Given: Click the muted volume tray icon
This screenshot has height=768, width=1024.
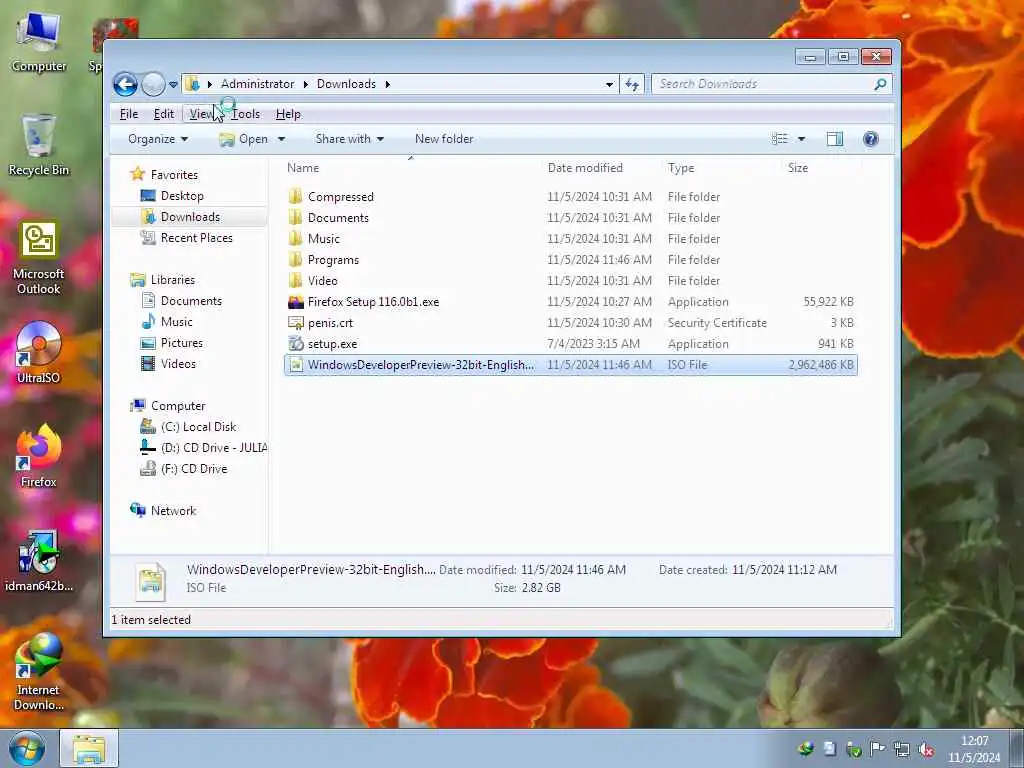Looking at the screenshot, I should coord(925,750).
